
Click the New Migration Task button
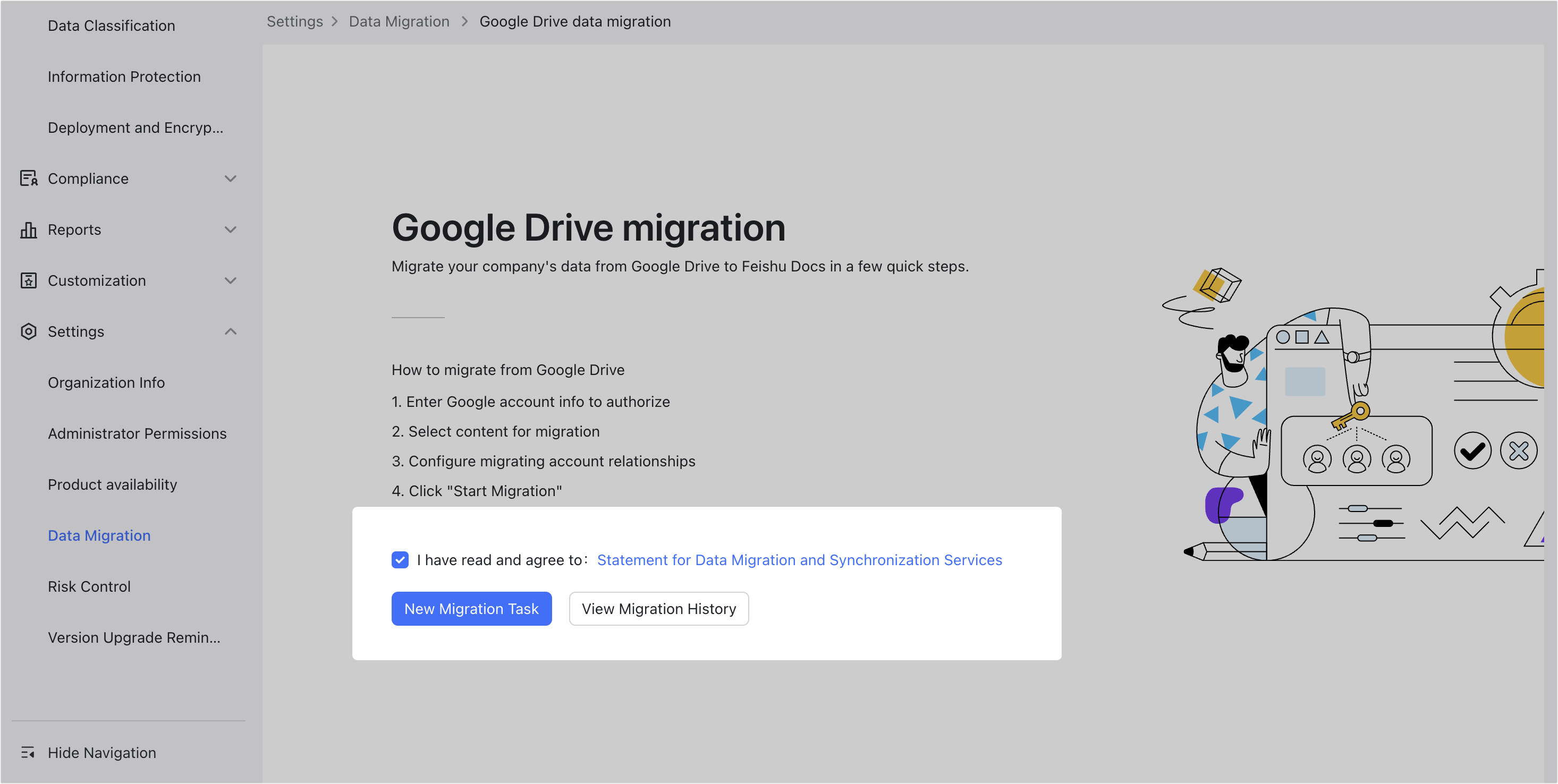pos(471,609)
